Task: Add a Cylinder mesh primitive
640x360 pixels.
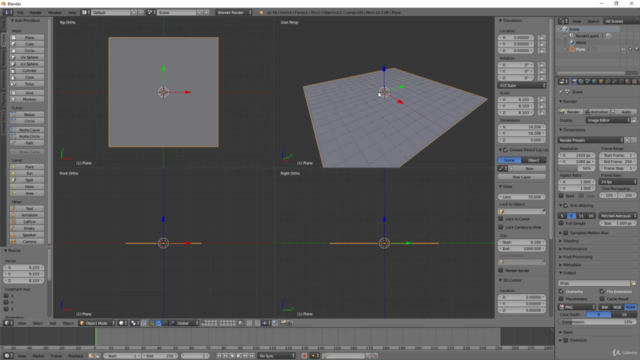Action: pyautogui.click(x=27, y=71)
